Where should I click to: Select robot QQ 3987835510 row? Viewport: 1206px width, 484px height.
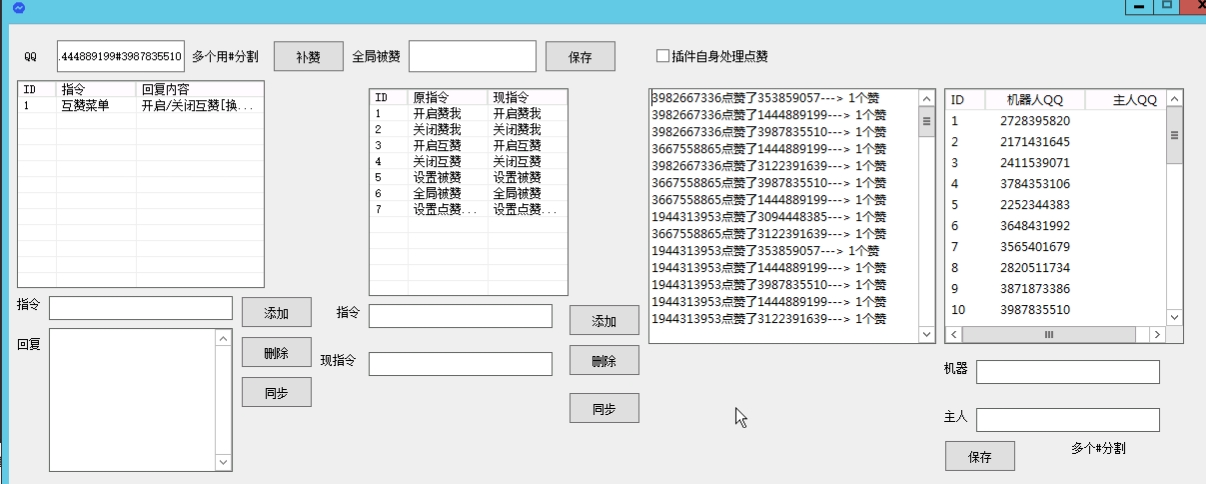1055,310
